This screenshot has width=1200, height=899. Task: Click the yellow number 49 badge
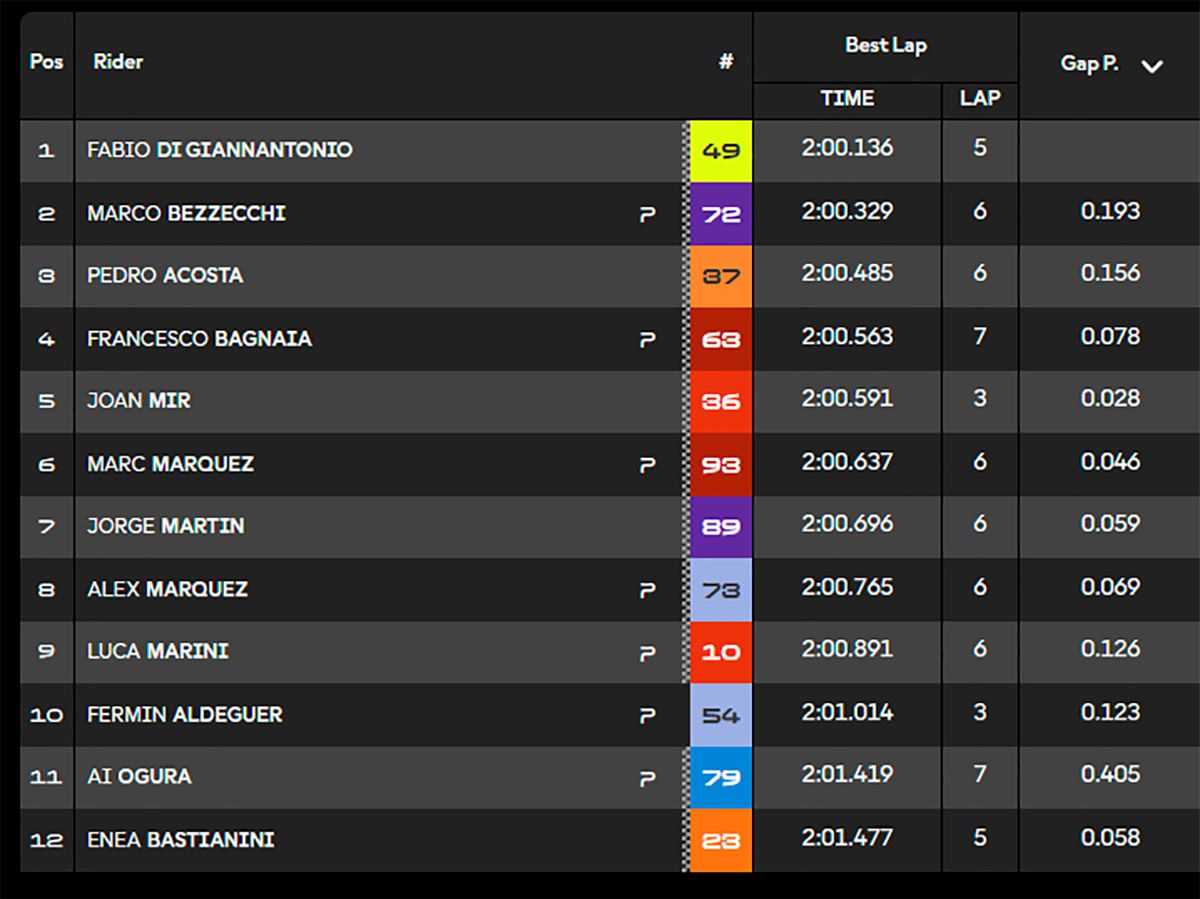coord(720,151)
